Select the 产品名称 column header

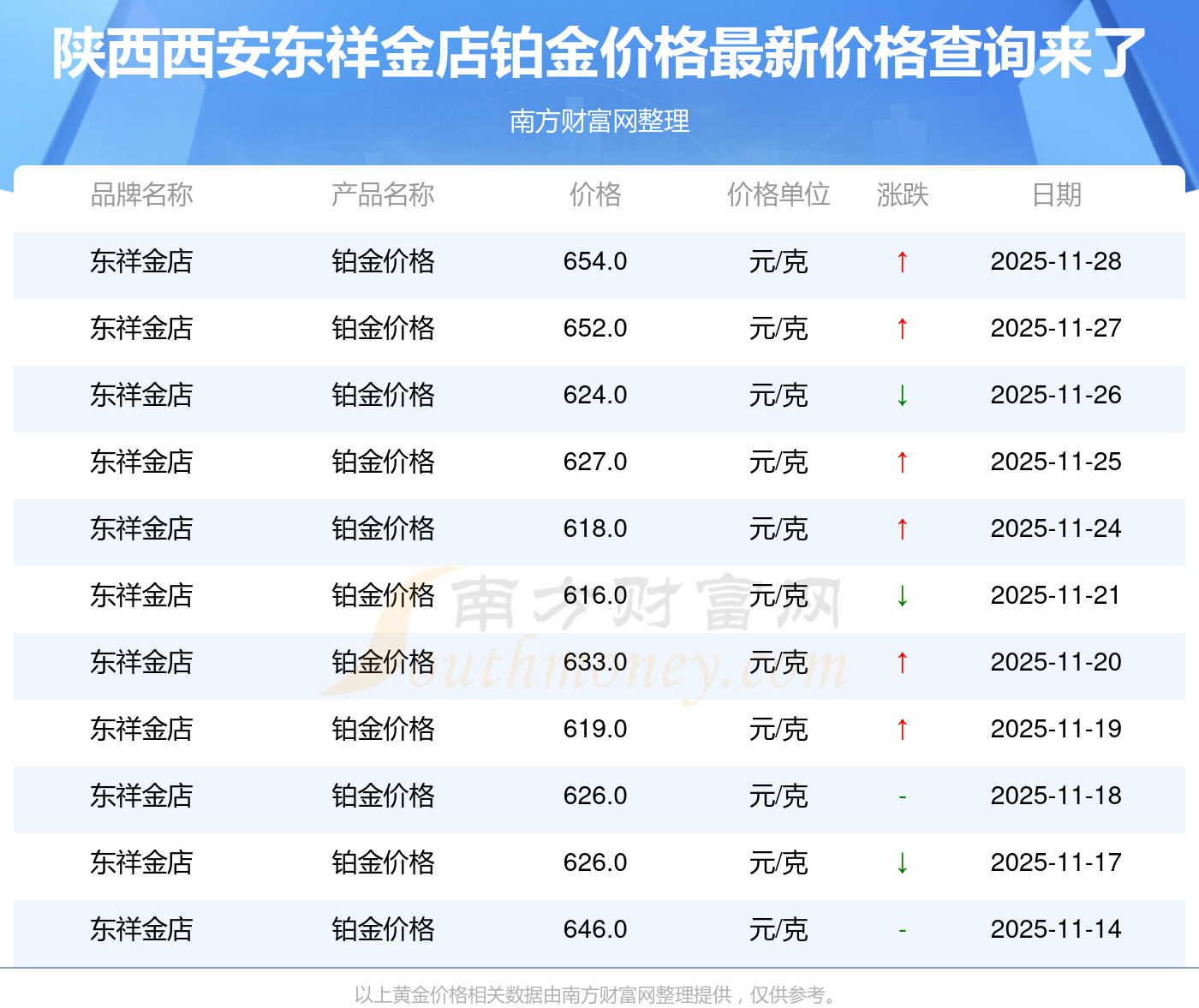point(383,195)
